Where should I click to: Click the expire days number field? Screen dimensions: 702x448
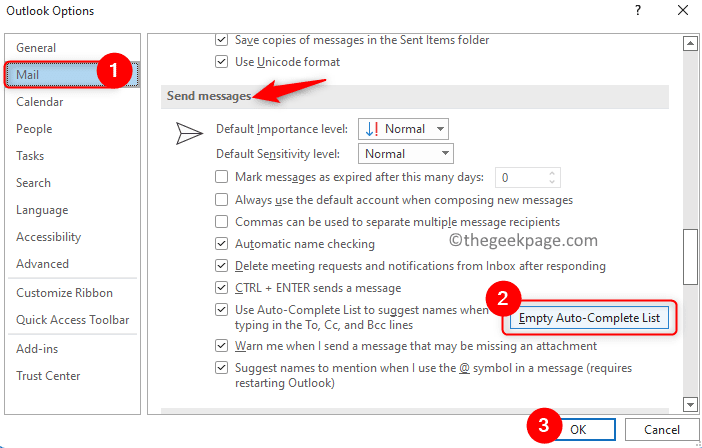coord(522,178)
